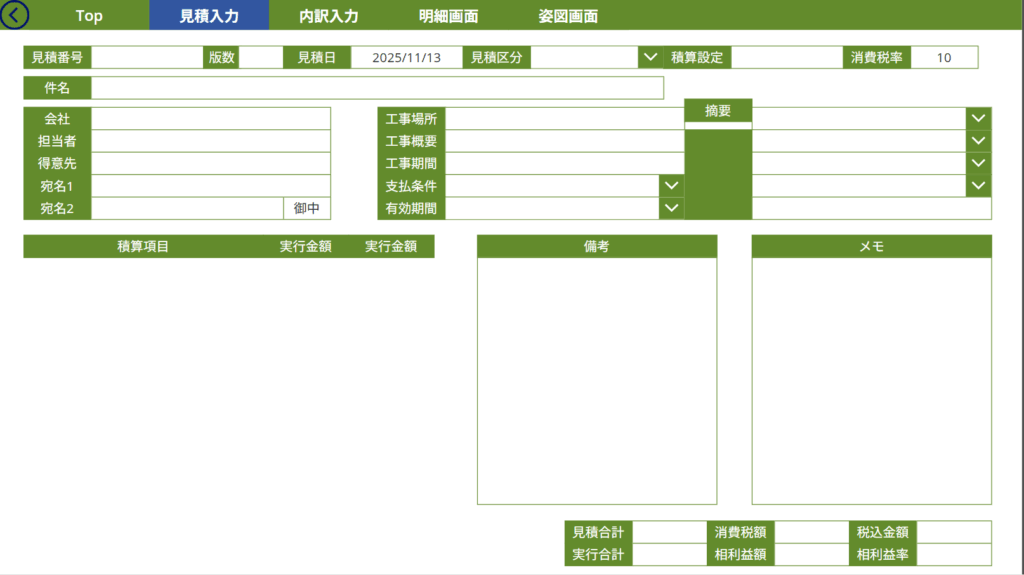1024x575 pixels.
Task: Focus the 消費税率 field showing 10
Action: click(x=943, y=58)
